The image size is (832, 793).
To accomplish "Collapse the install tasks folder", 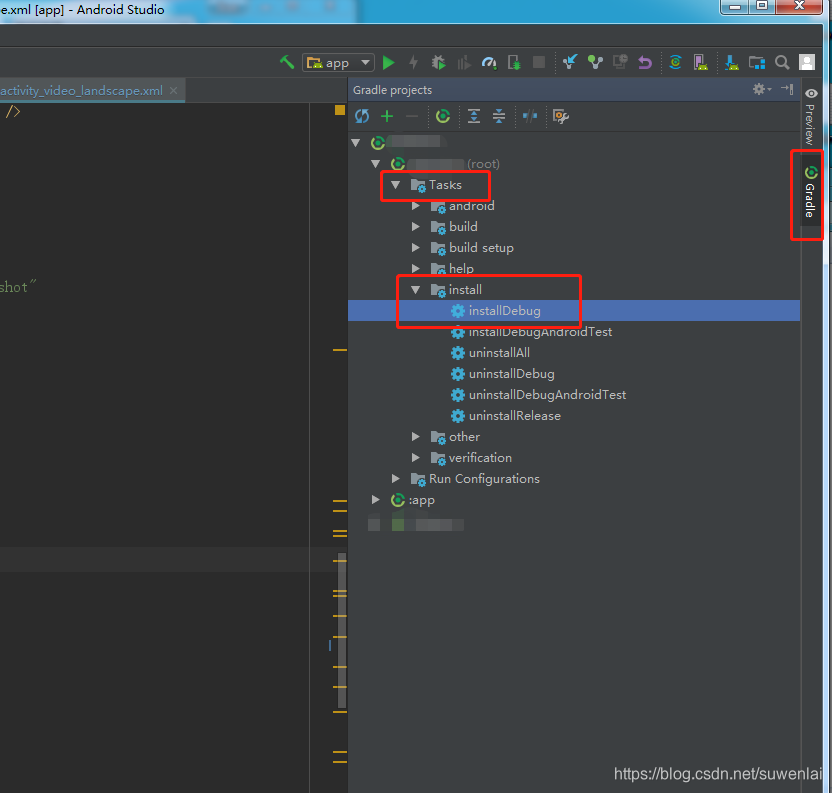I will pos(416,290).
